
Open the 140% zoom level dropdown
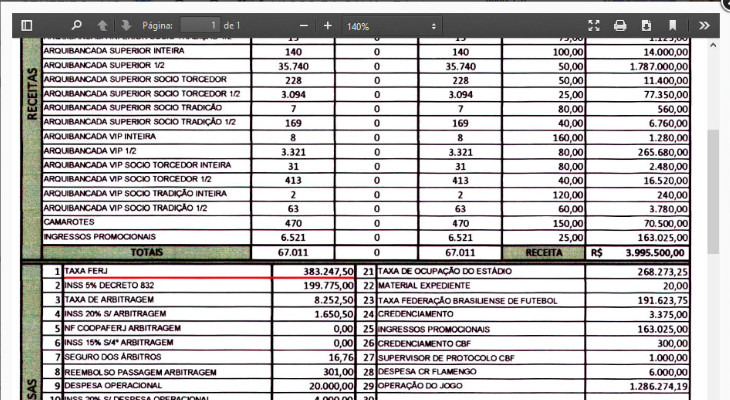392,24
